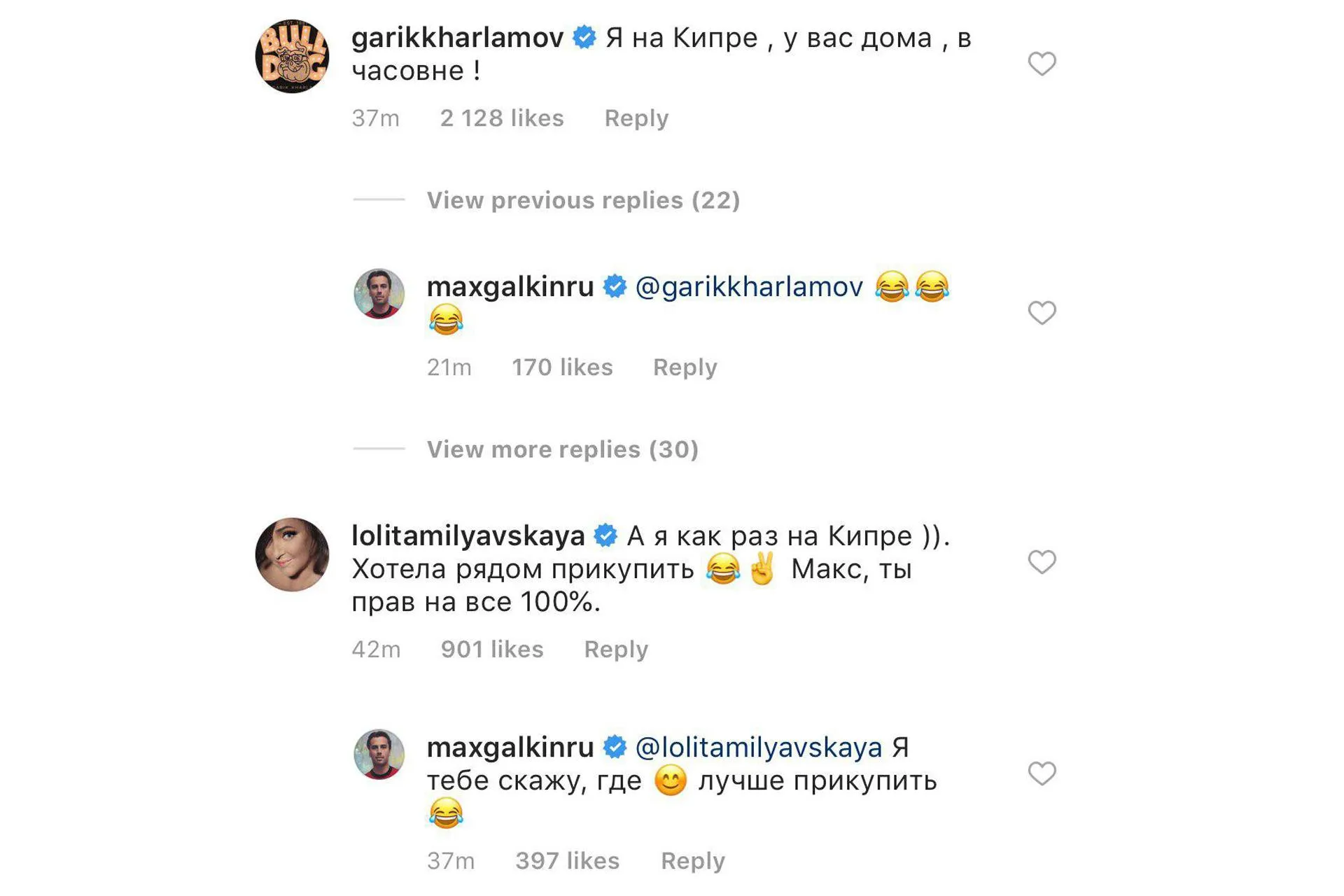Open the @lolitamilyavskaya mention link
Viewport: 1344px width, 896px height.
(x=758, y=748)
